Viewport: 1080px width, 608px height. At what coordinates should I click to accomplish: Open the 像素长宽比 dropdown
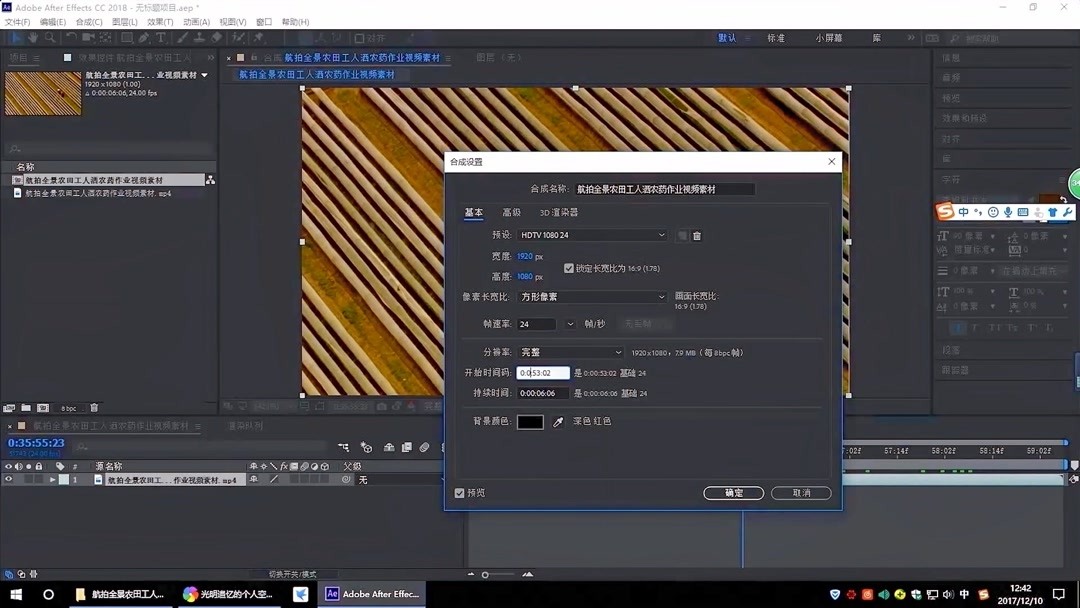click(x=590, y=296)
